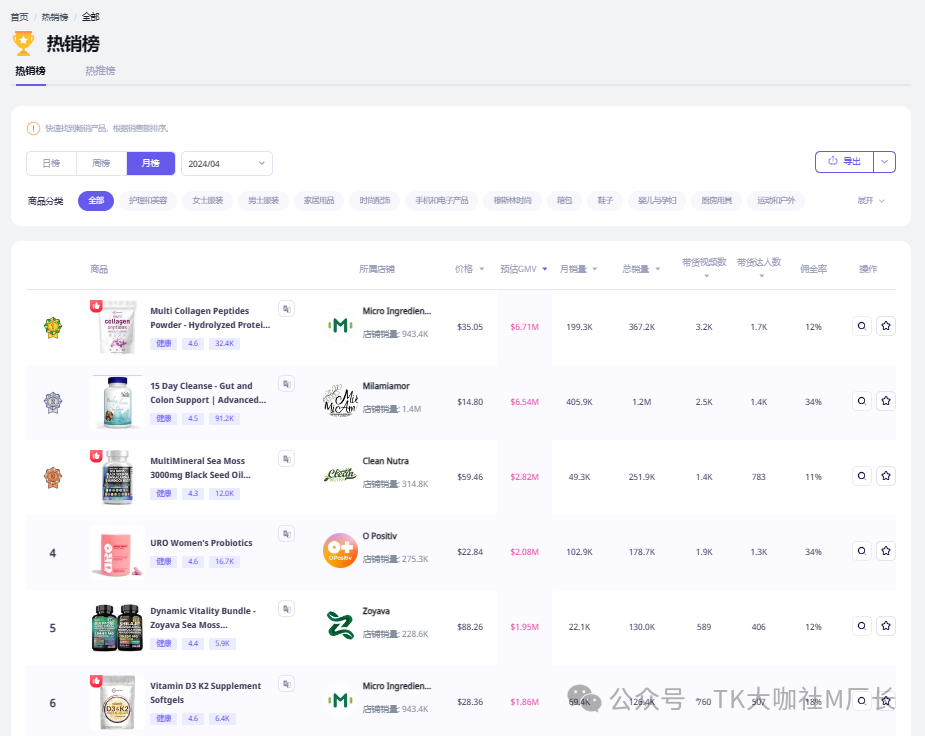Screen dimensions: 925x736
Task: Switch ranking to 日榜 daily view
Action: [x=51, y=163]
